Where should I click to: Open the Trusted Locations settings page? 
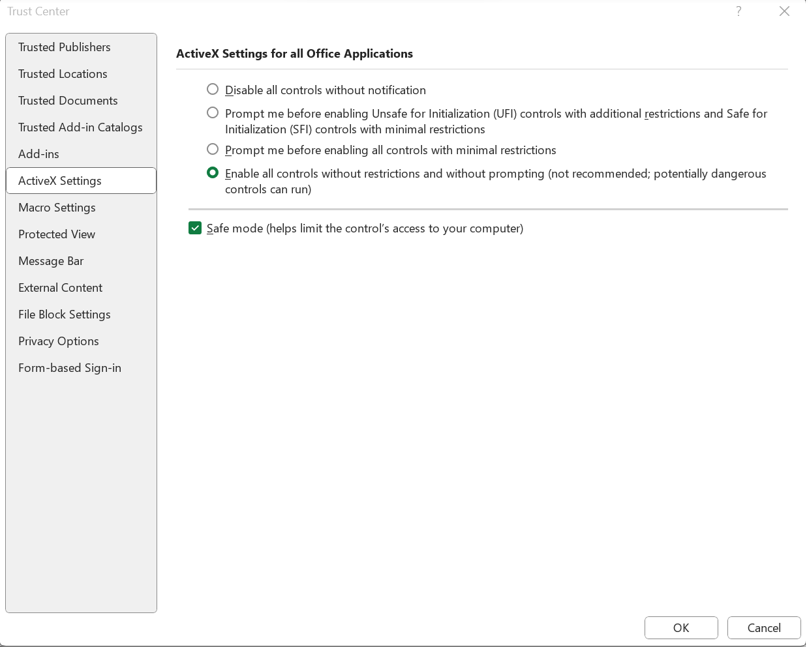[60, 74]
